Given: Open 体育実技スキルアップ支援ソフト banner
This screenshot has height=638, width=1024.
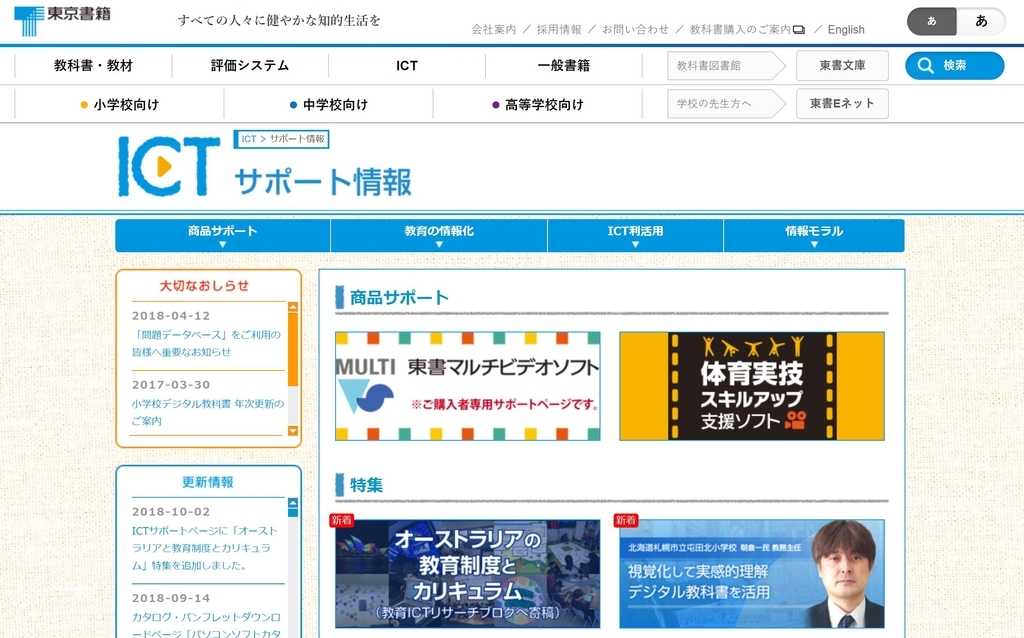Looking at the screenshot, I should 752,386.
